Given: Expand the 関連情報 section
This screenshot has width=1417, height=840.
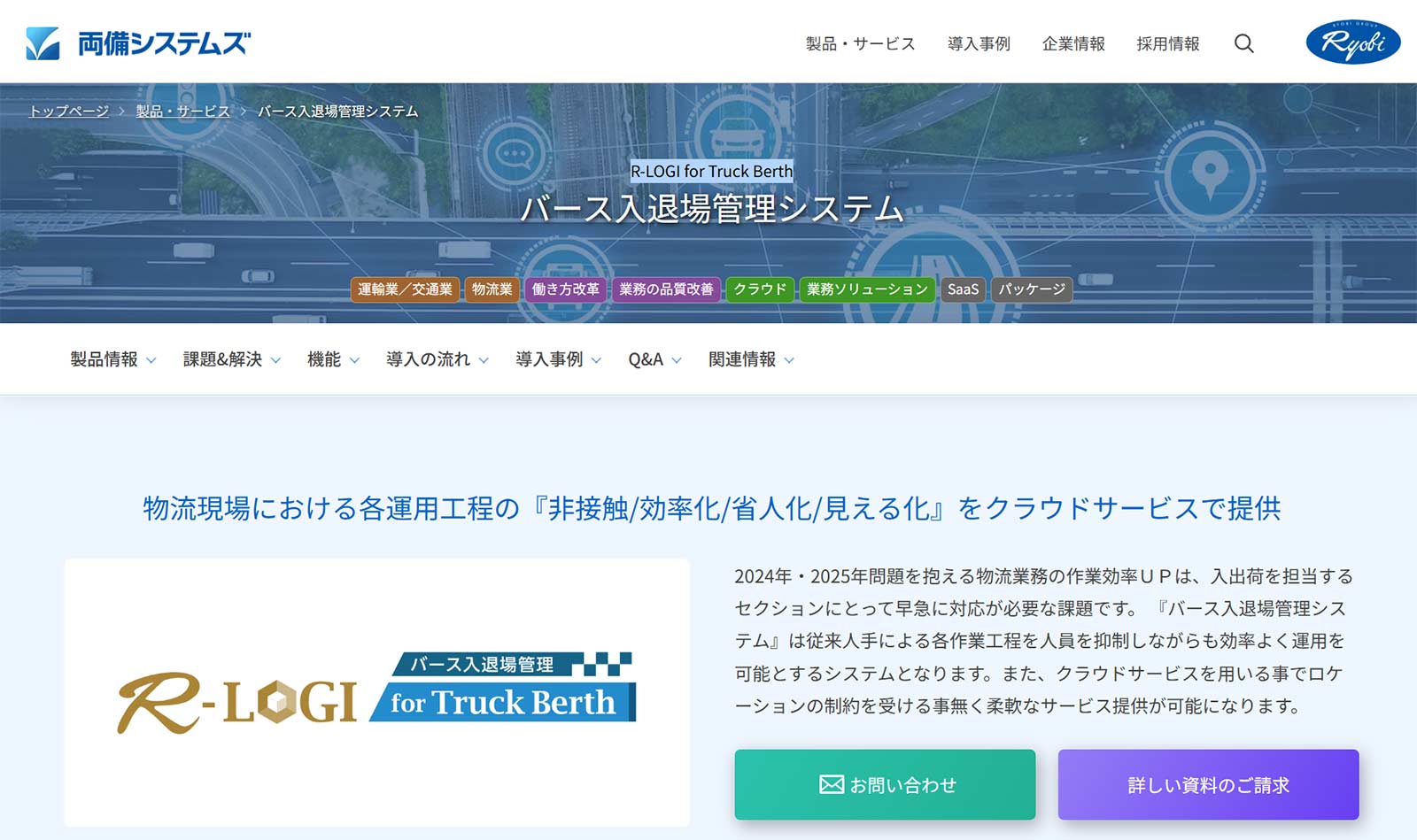Looking at the screenshot, I should click(742, 358).
